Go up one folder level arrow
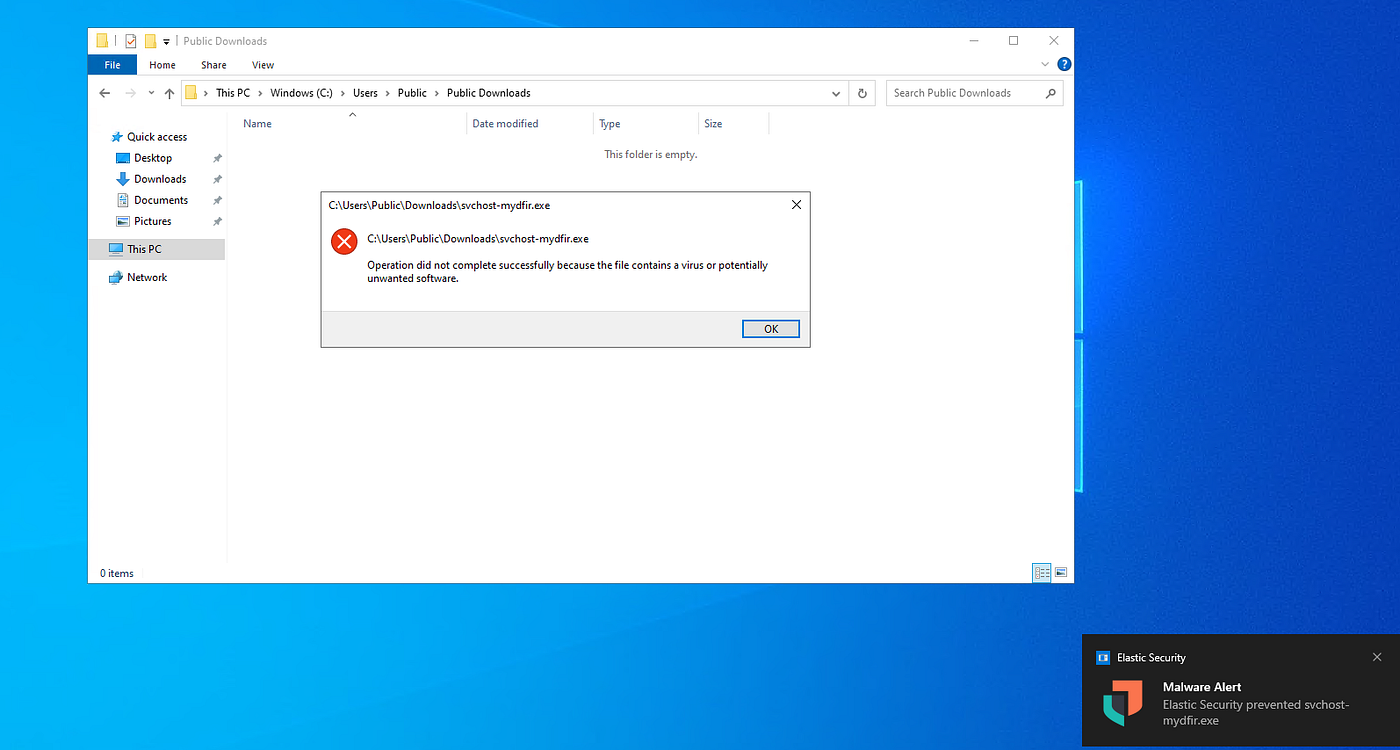 point(168,93)
